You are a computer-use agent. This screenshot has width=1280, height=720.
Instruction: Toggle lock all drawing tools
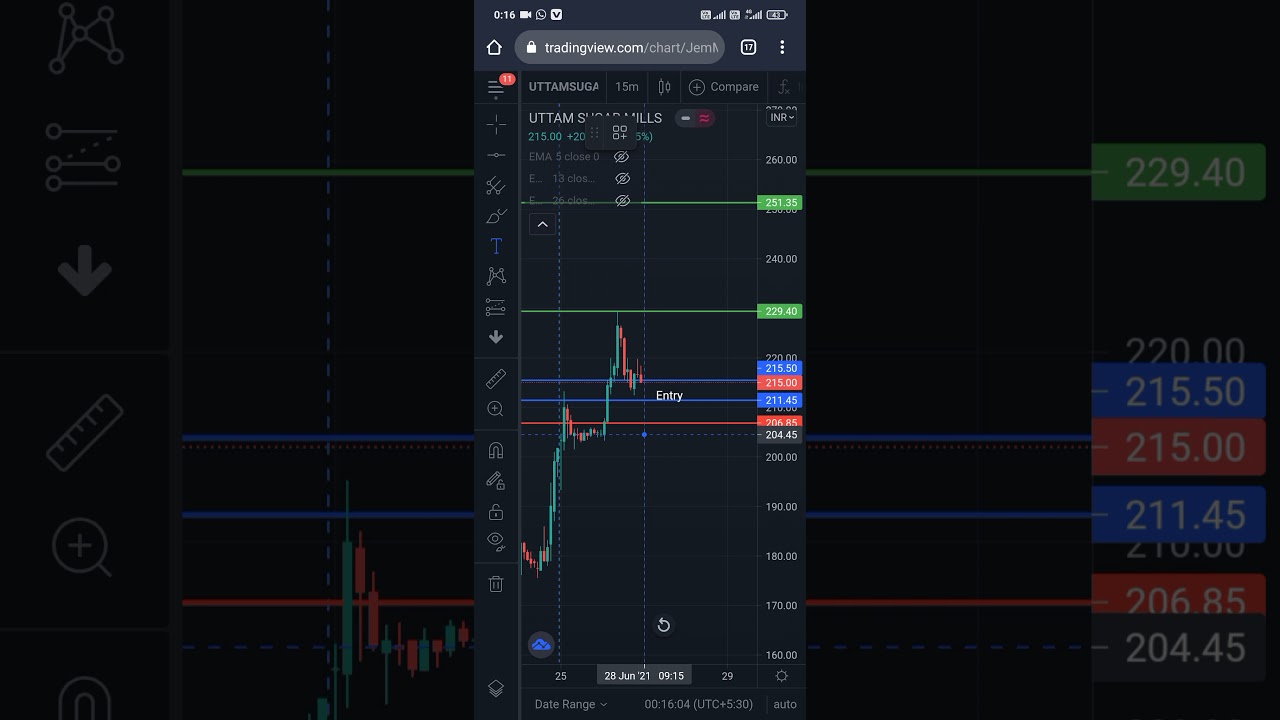pos(496,512)
